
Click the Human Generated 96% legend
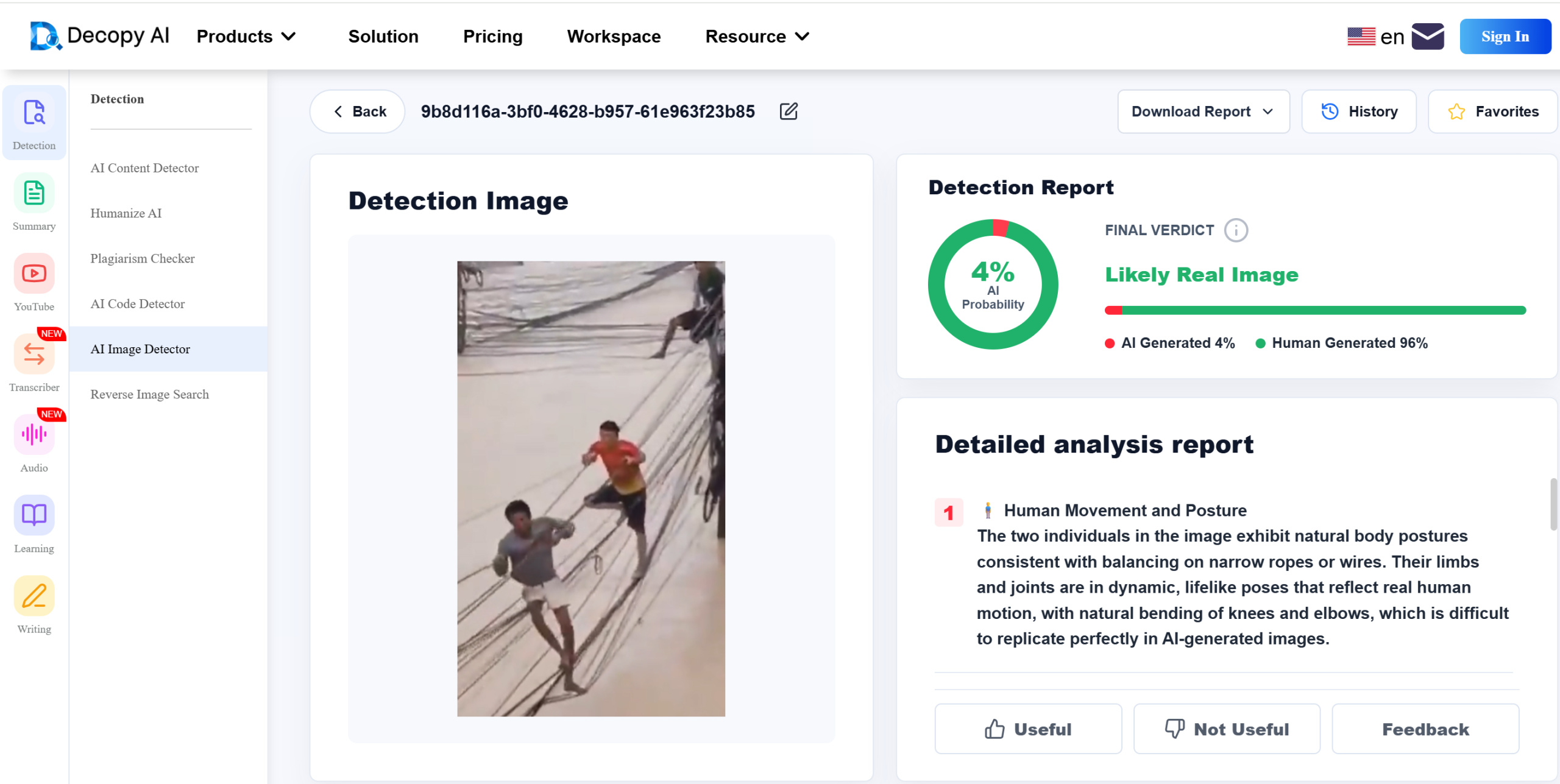(x=1342, y=343)
